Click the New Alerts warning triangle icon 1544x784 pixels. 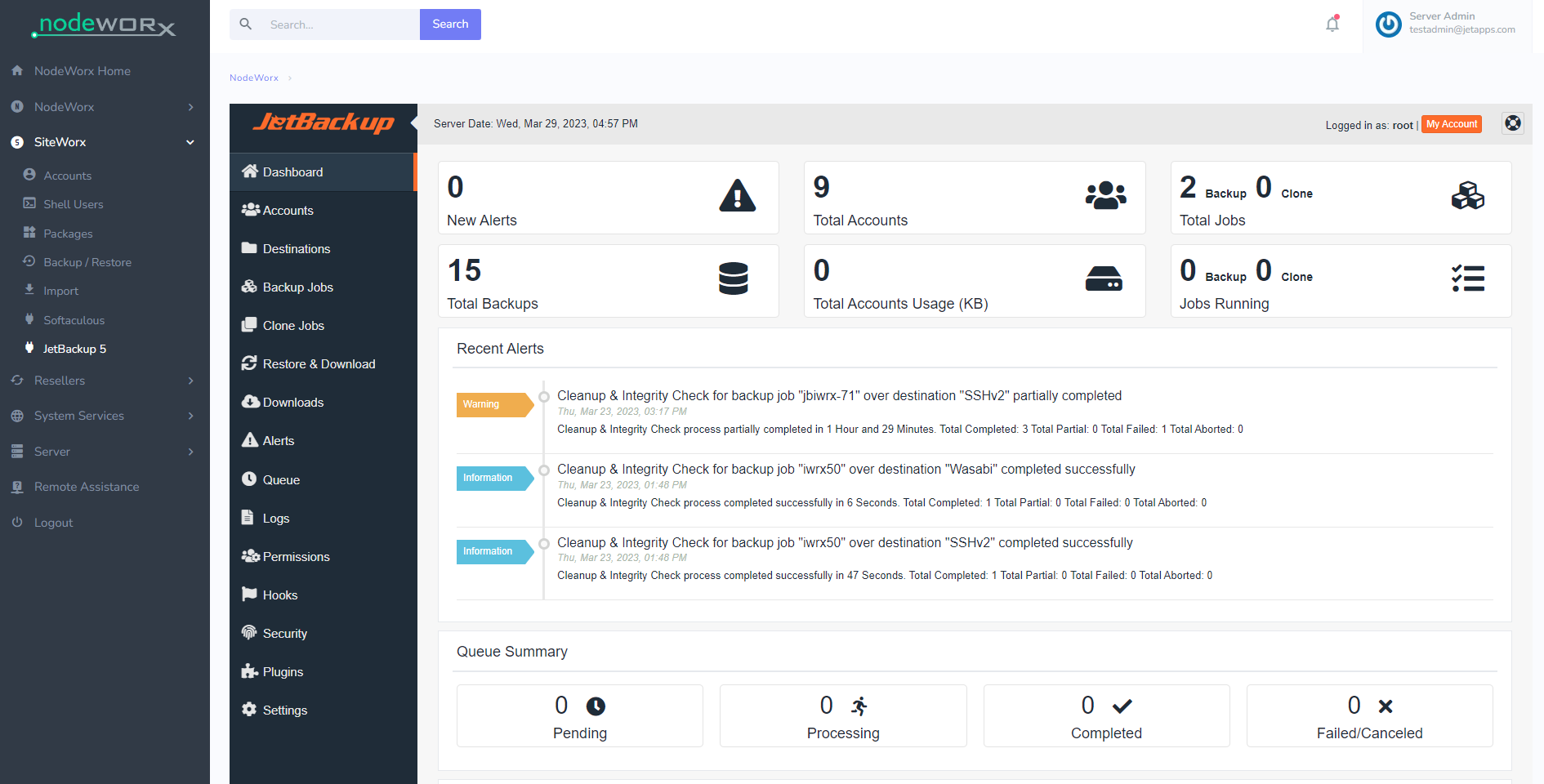(x=737, y=196)
